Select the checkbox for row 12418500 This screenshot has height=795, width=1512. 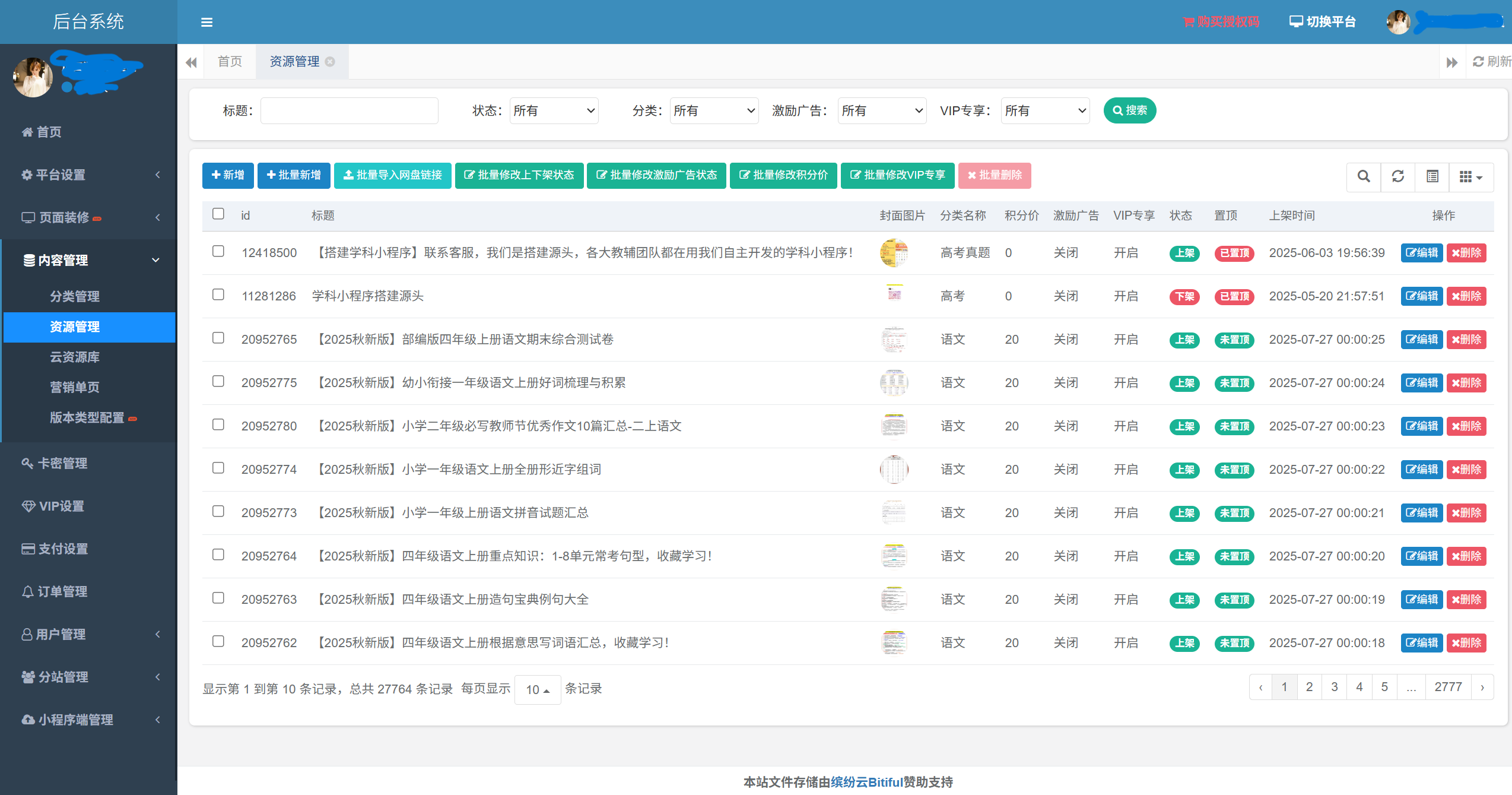point(218,251)
